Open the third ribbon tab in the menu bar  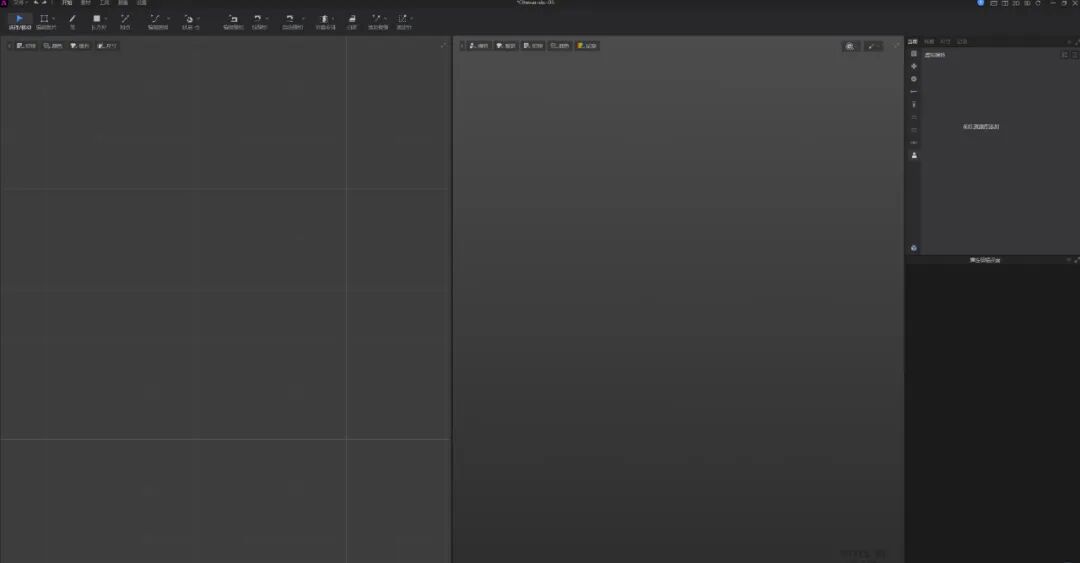point(105,3)
